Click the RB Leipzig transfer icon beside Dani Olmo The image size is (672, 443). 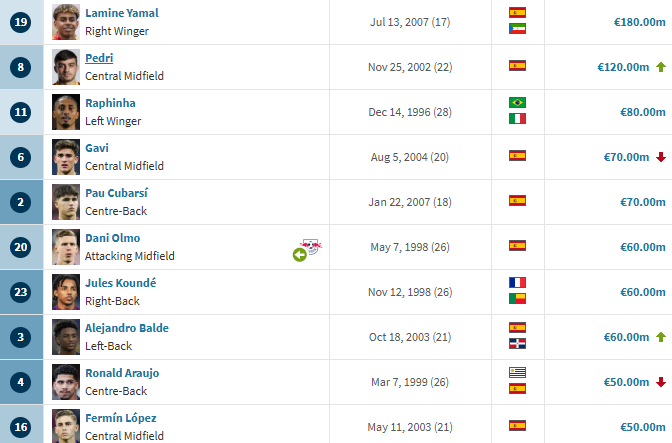(x=307, y=250)
